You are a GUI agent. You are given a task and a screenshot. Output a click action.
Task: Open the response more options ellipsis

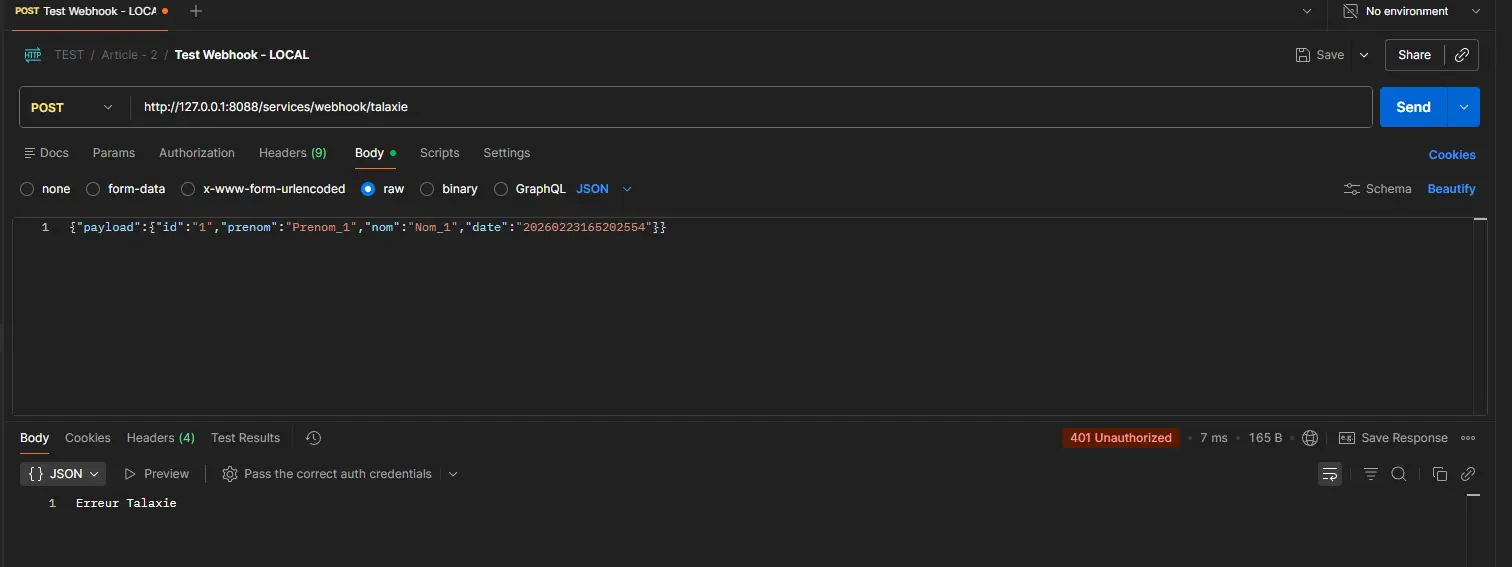[1468, 438]
